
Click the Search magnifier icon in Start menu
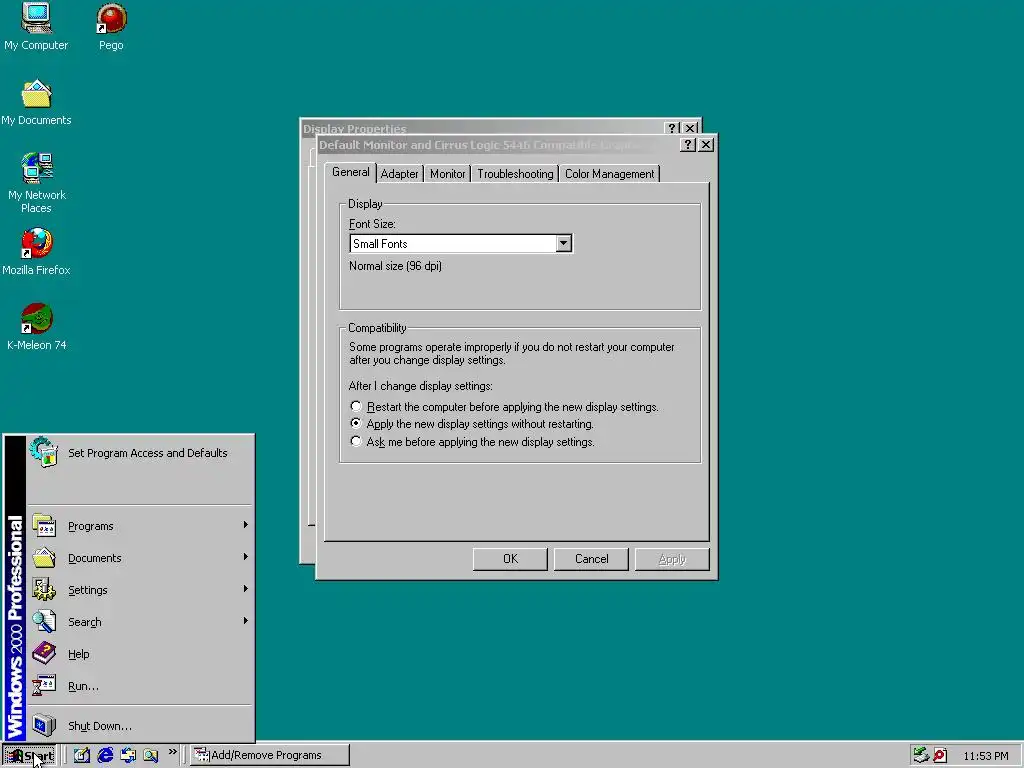(44, 622)
